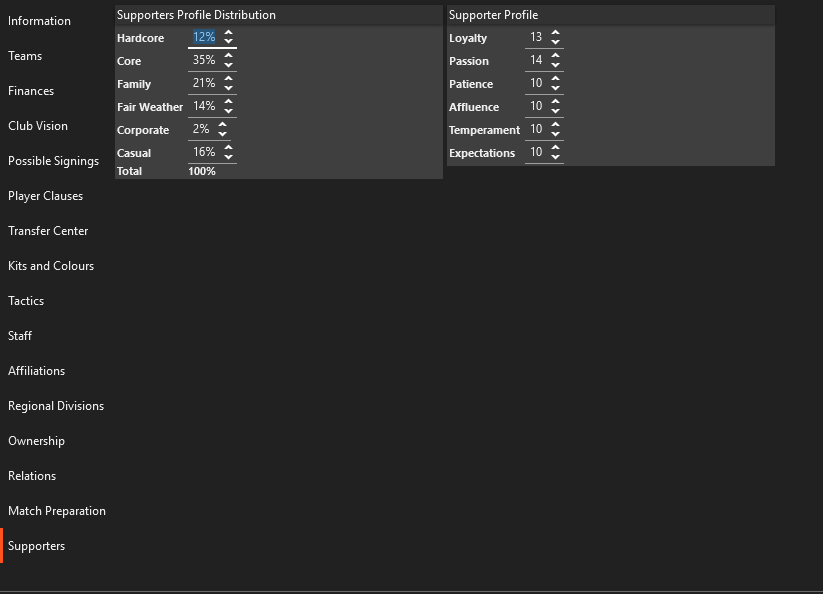Select the Hardcore percentage input field
The image size is (823, 594).
[x=204, y=37]
